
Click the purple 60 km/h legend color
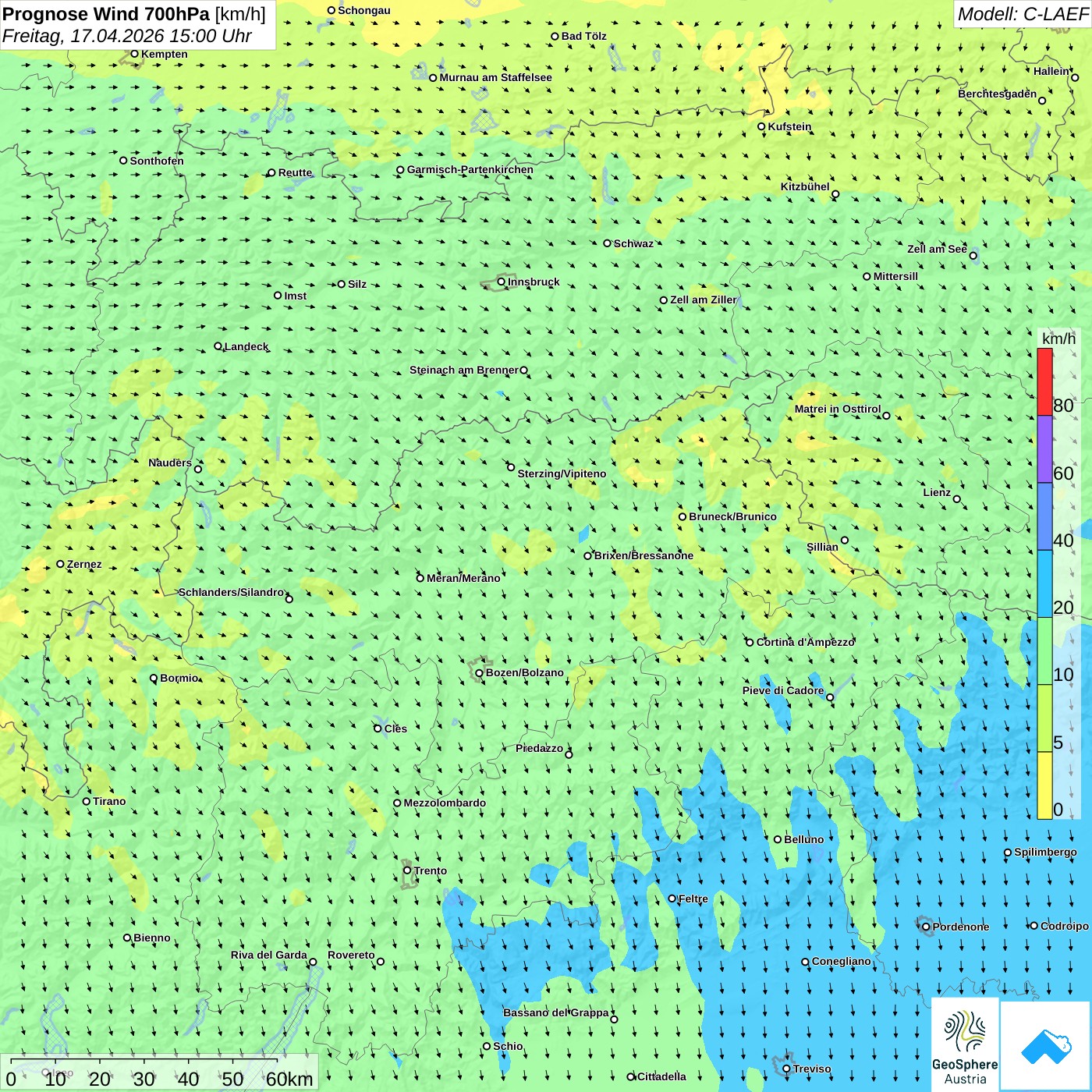(1044, 449)
